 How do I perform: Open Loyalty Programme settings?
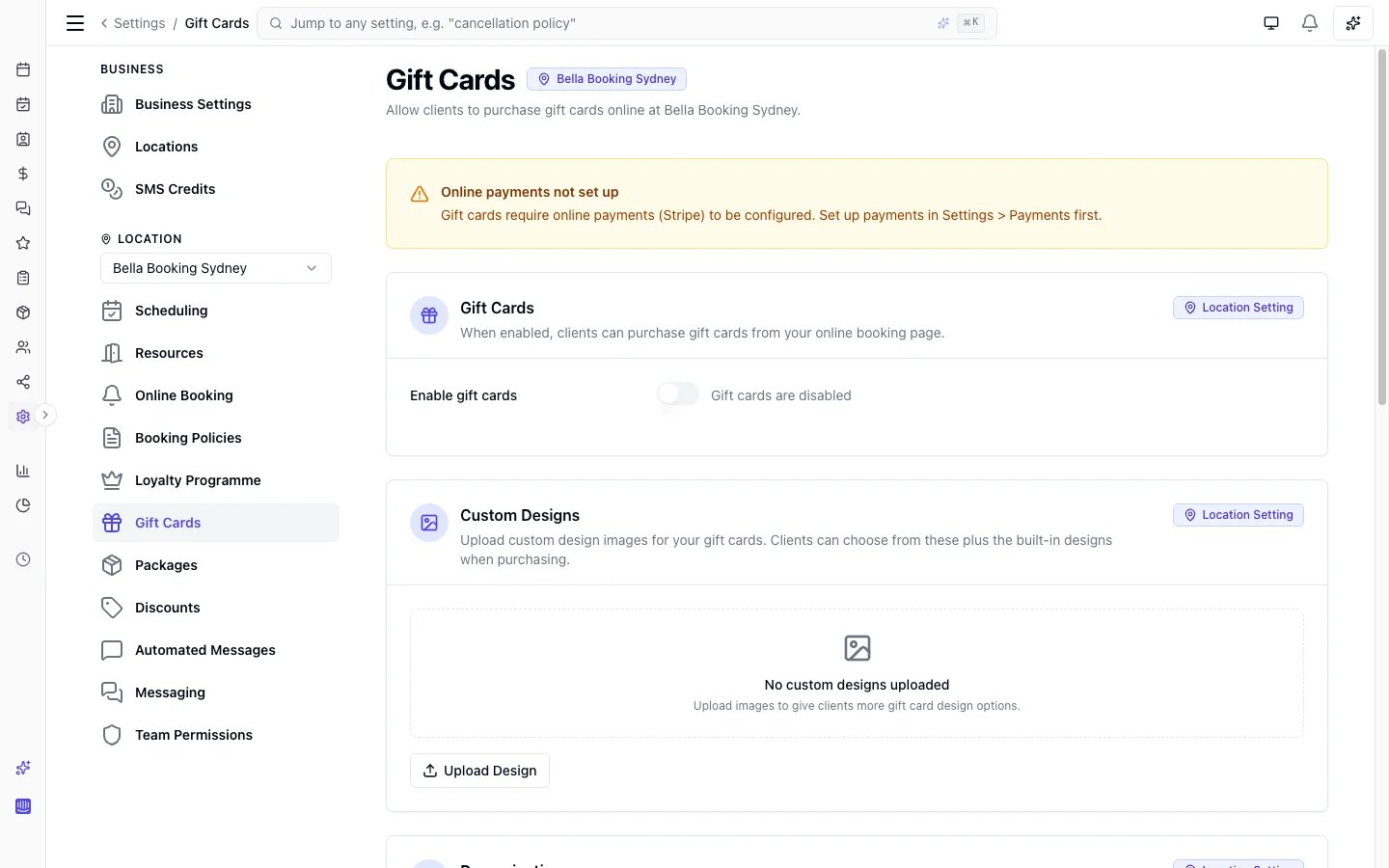(x=216, y=480)
